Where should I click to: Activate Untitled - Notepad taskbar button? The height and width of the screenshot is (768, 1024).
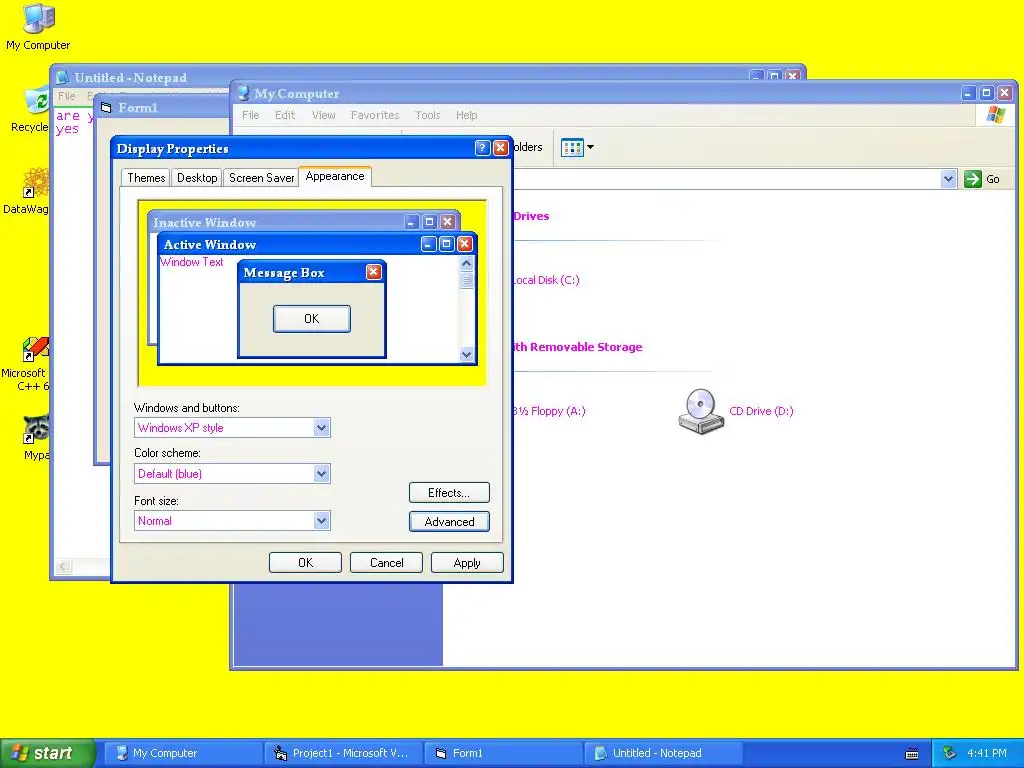click(663, 753)
